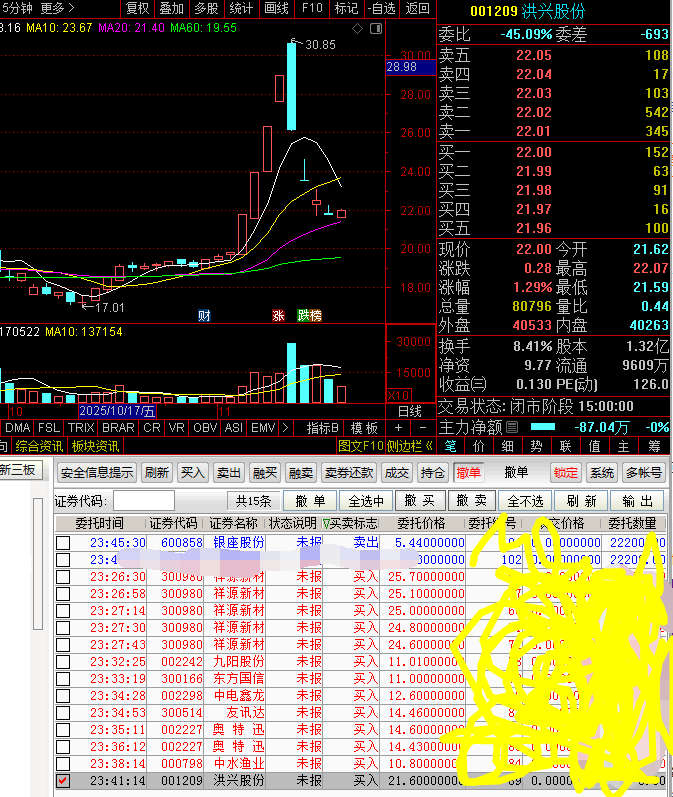Collapse the 侧边栏 sidebar
Image resolution: width=673 pixels, height=797 pixels.
point(410,446)
